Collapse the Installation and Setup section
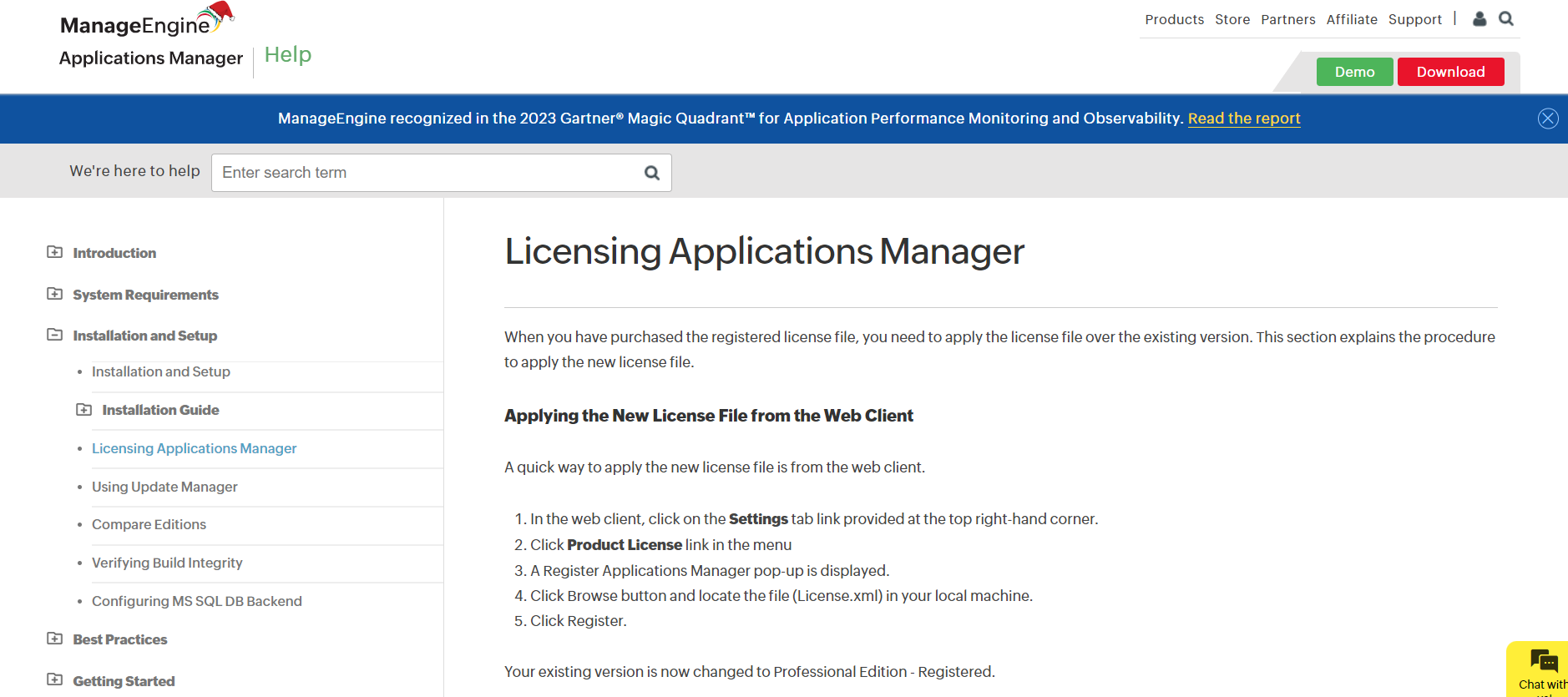The height and width of the screenshot is (697, 1568). [55, 335]
